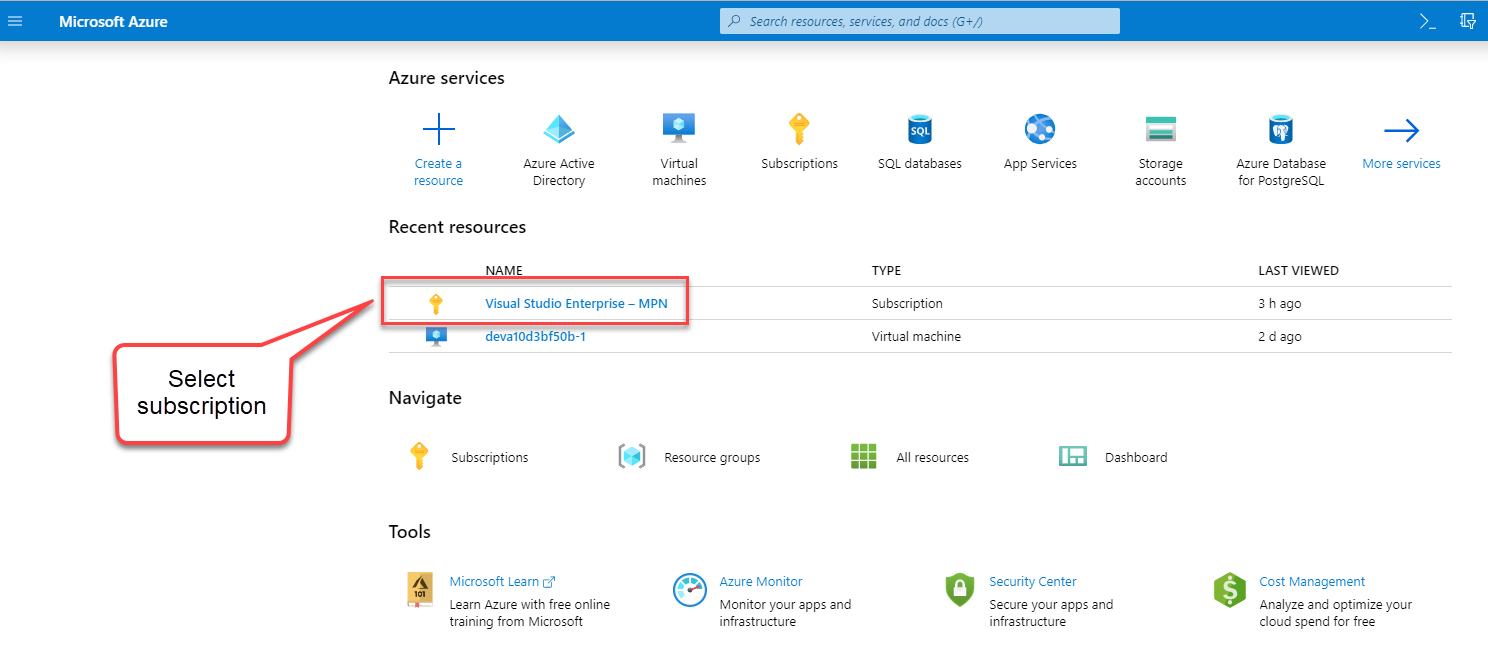Click All resources green grid icon
This screenshot has height=662, width=1488.
pyautogui.click(x=864, y=457)
